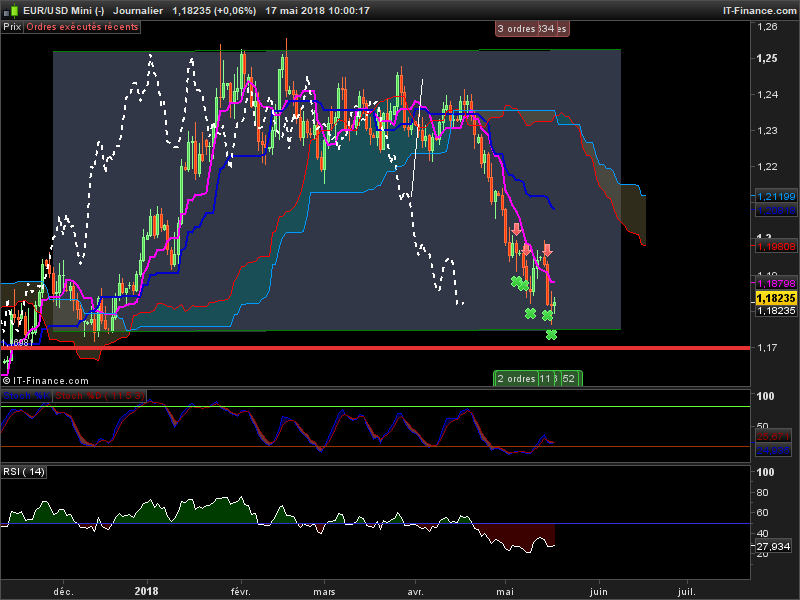Click the red stochastic value 25,671
The width and height of the screenshot is (800, 600).
(x=773, y=437)
